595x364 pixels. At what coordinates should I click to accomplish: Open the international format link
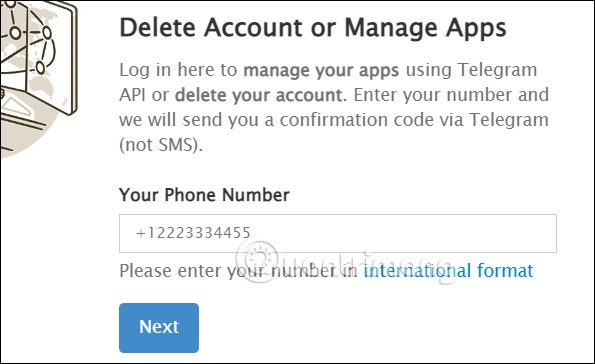[x=448, y=271]
